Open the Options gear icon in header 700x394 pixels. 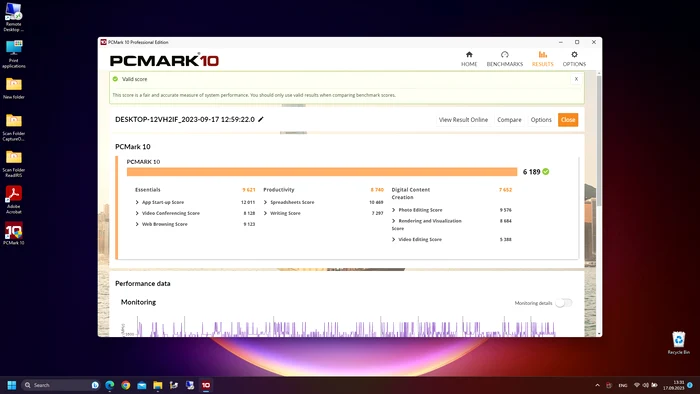coord(574,54)
